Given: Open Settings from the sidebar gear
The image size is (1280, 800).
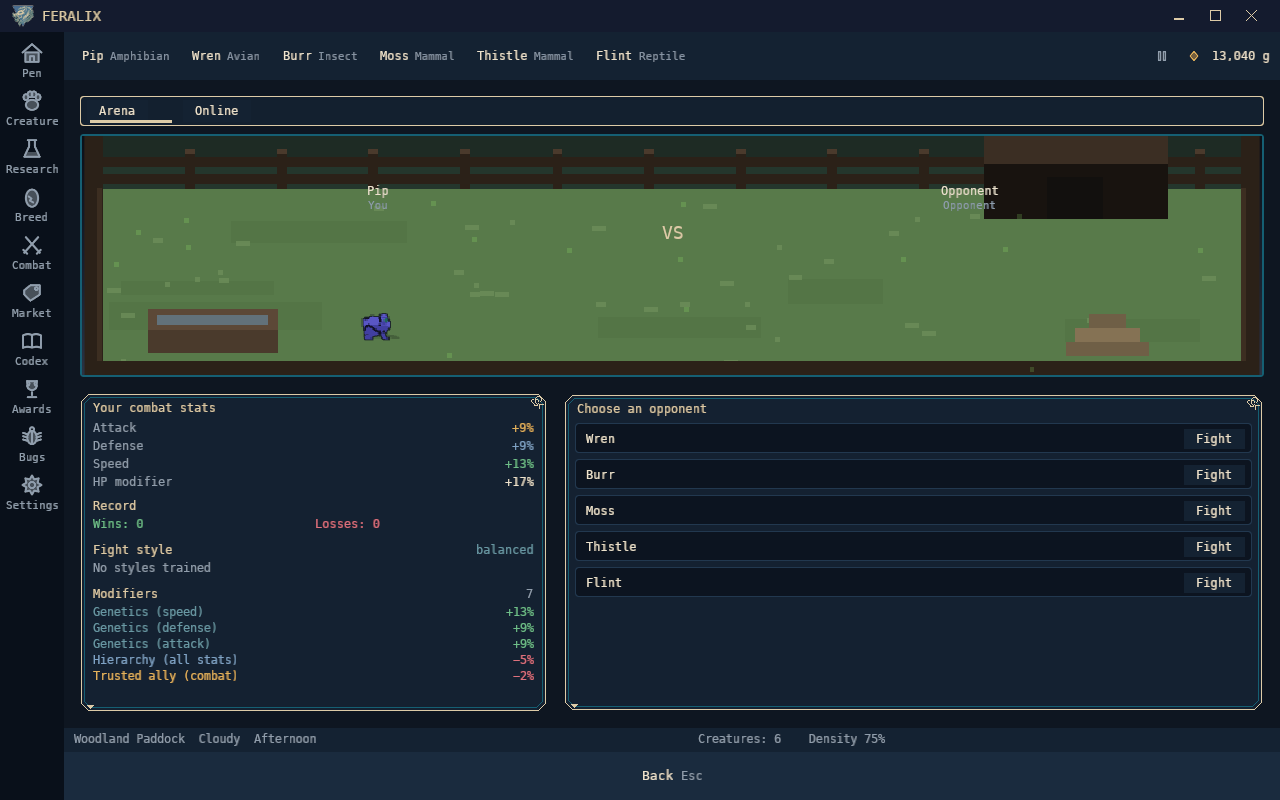Looking at the screenshot, I should click(32, 492).
